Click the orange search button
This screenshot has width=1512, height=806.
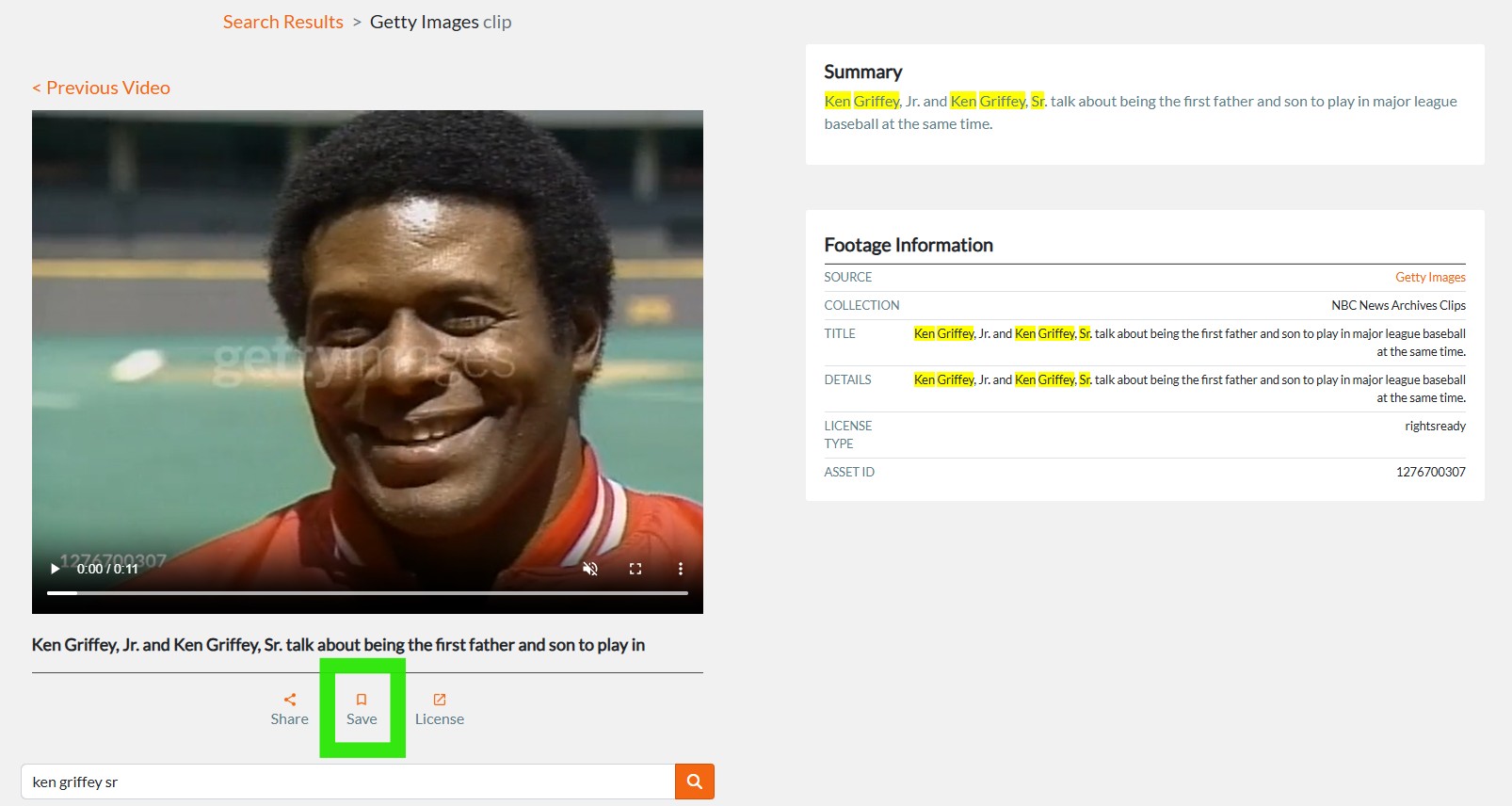(x=695, y=782)
